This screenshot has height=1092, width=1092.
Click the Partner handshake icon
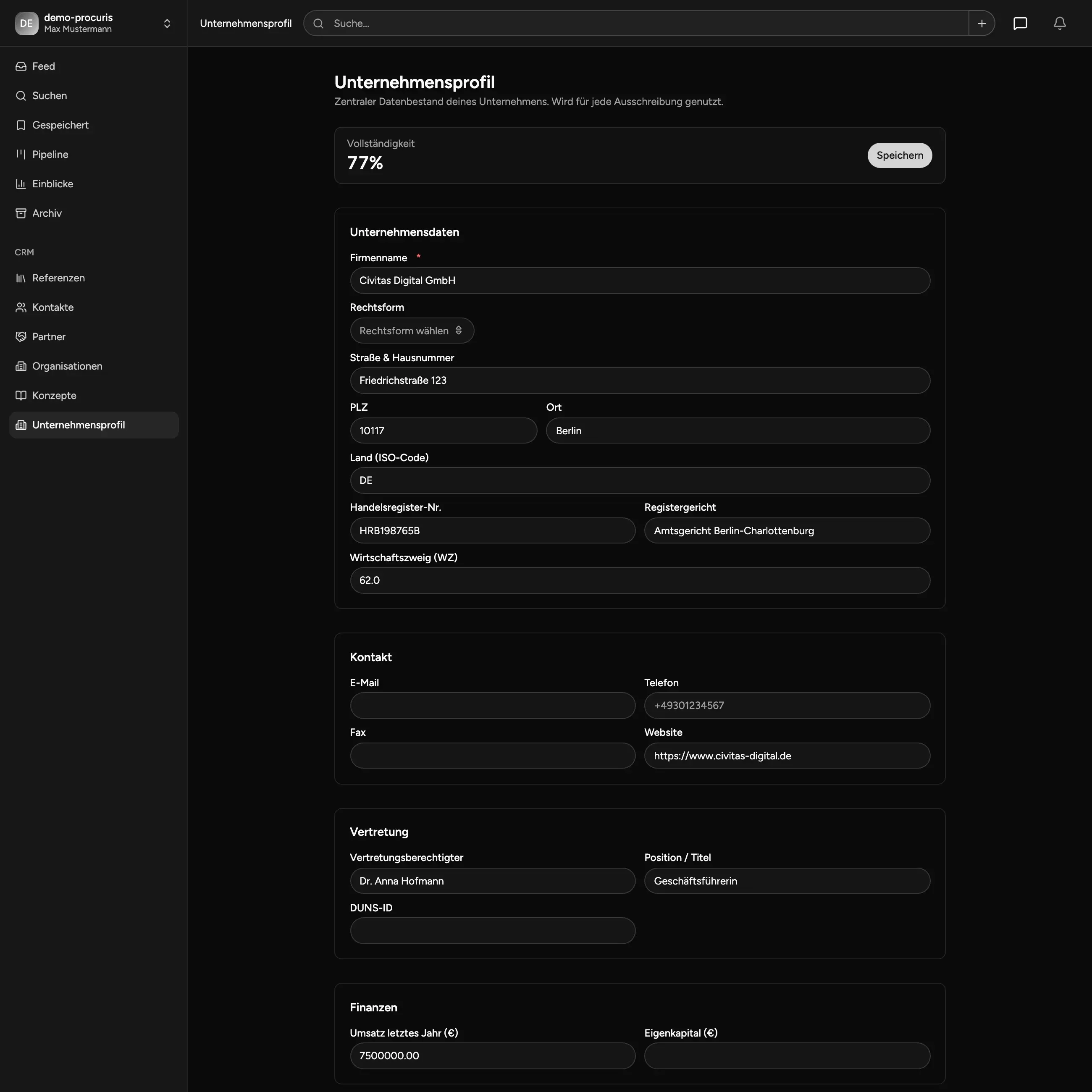(21, 337)
